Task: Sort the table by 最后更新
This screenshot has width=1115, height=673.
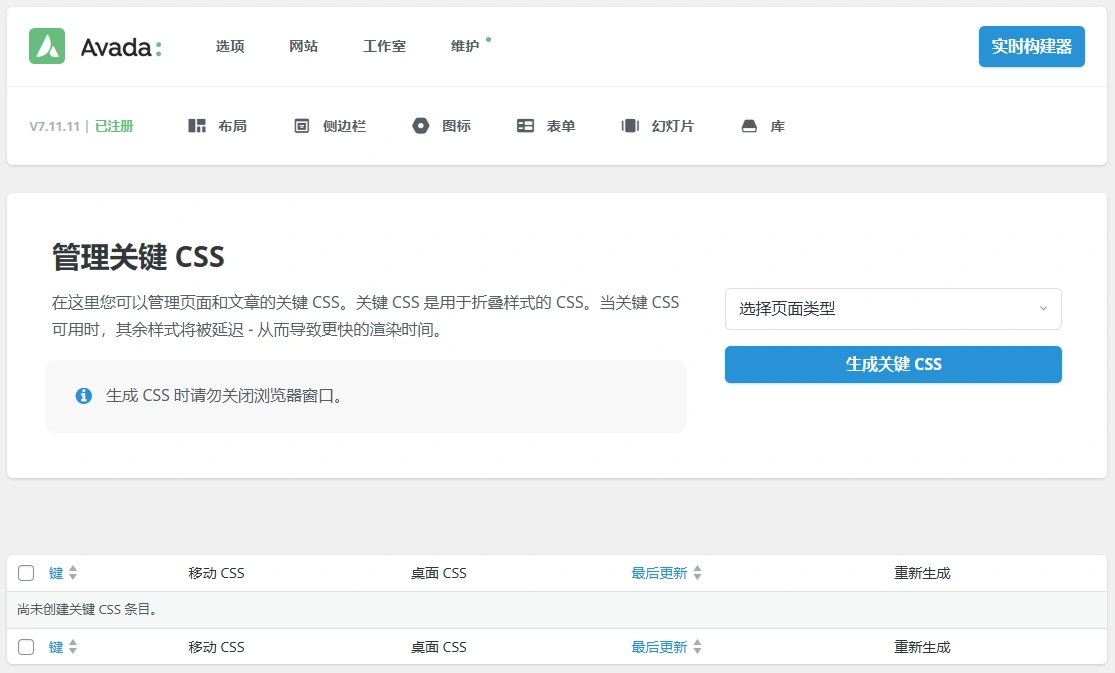Action: click(660, 572)
